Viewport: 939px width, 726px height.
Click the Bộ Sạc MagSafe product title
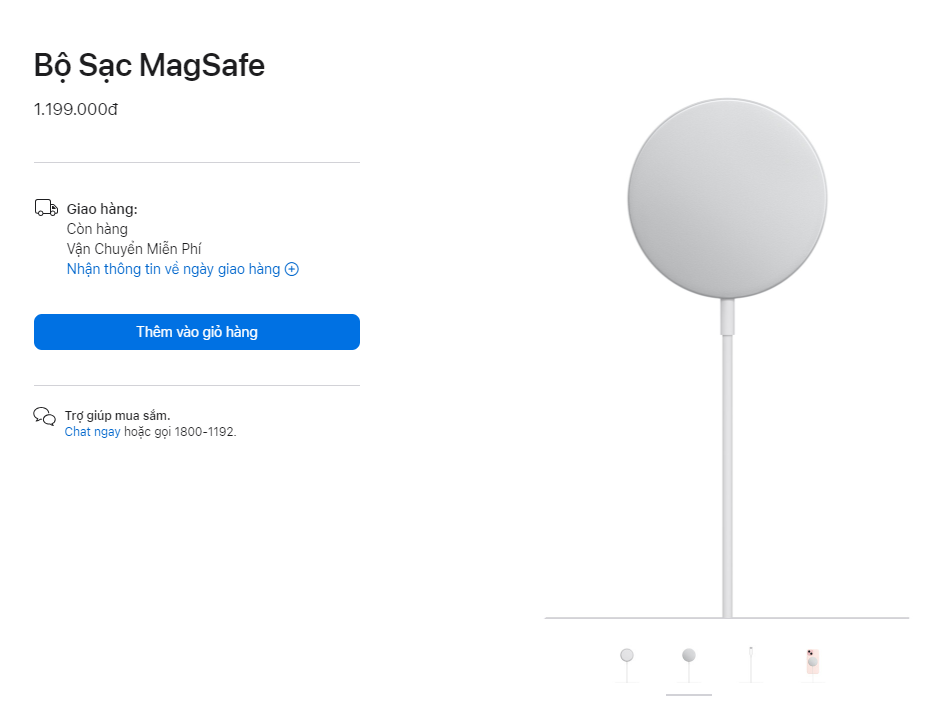click(149, 65)
